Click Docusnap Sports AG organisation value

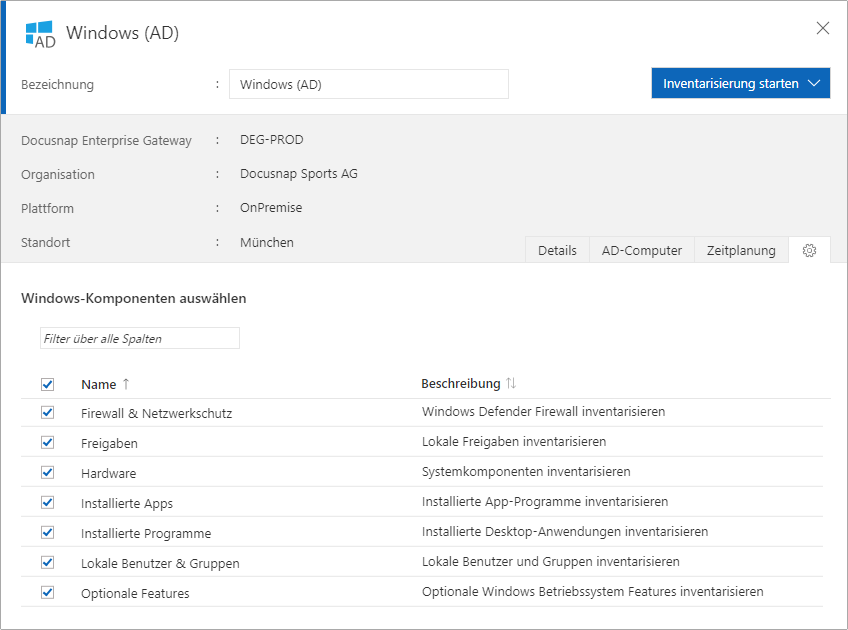pos(299,174)
